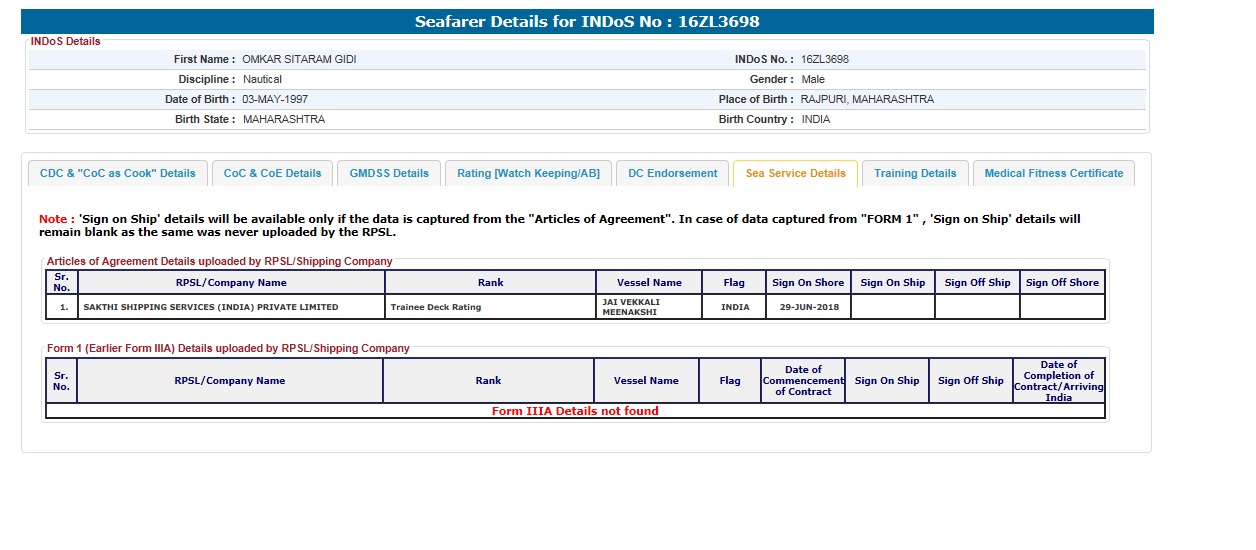Click the 29-JUN-2018 sign on shore date
This screenshot has width=1256, height=550.
(x=808, y=307)
